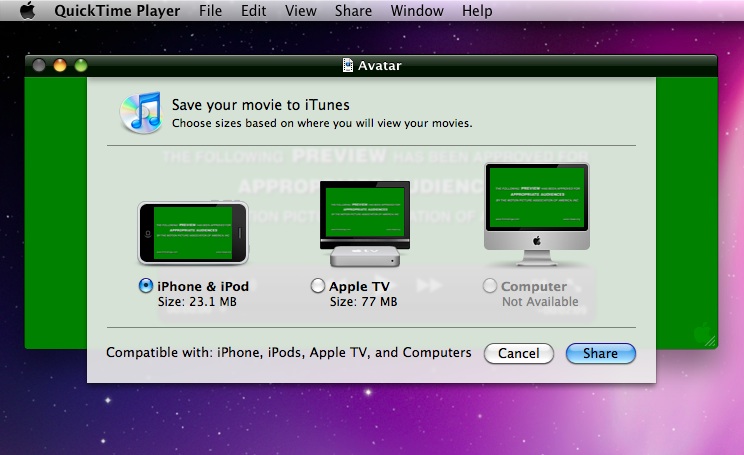Screen dimensions: 744x455
Task: Open the Apple menu
Action: pos(27,10)
